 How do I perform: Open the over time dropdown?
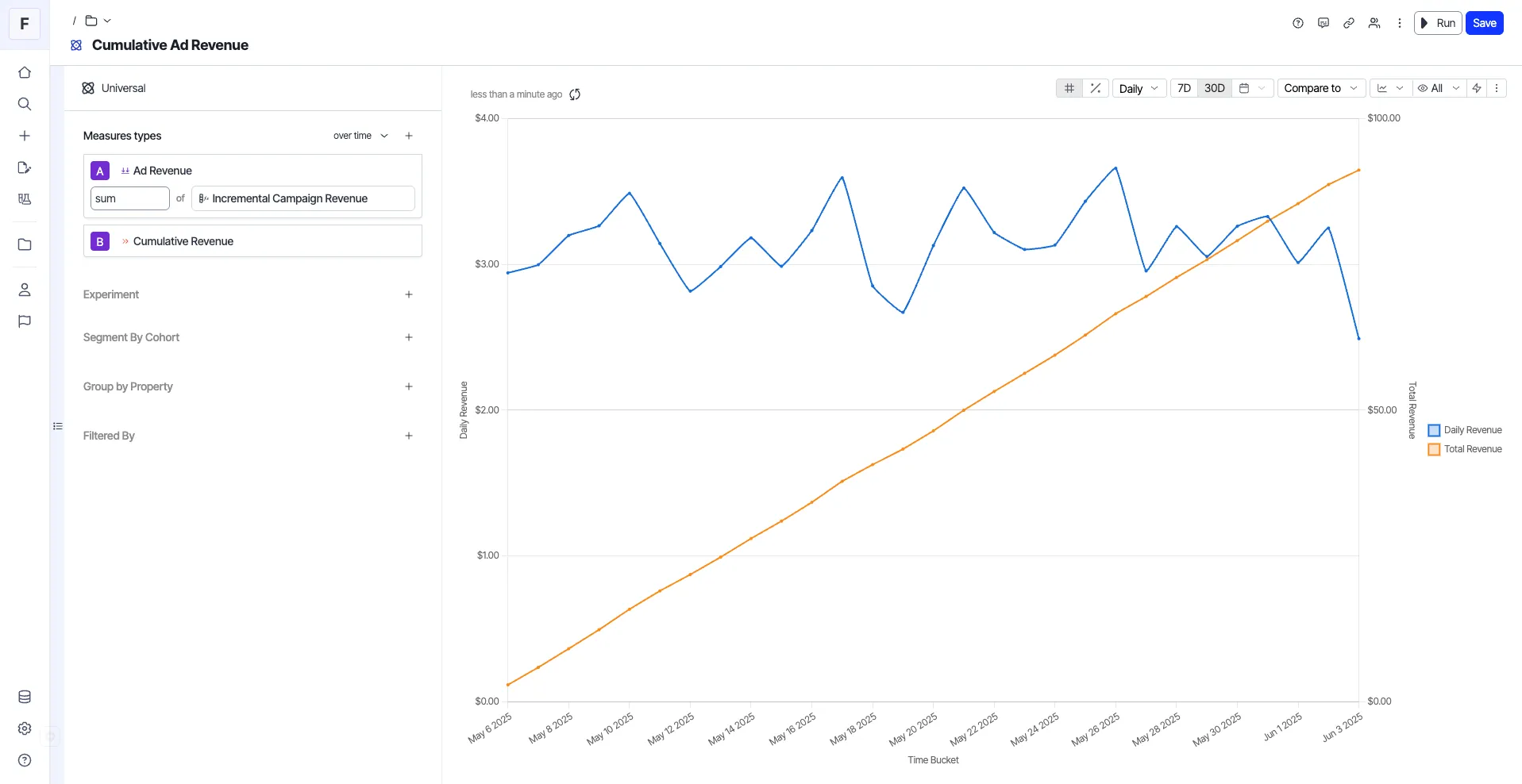360,136
